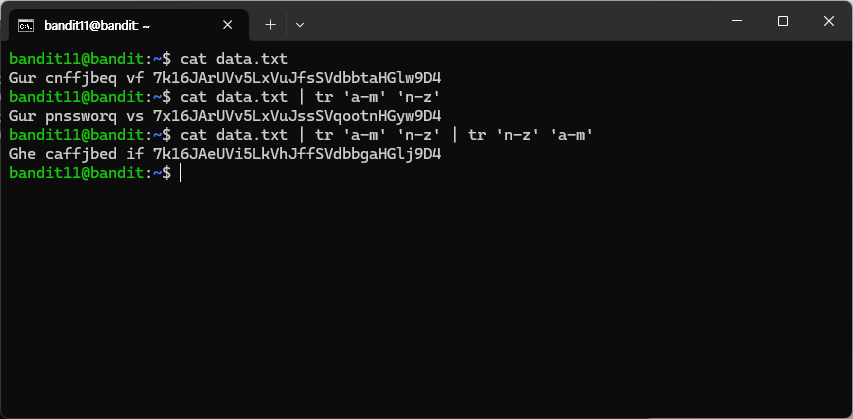This screenshot has height=419, width=853.
Task: Close the bandit11@bandit tab
Action: [228, 25]
